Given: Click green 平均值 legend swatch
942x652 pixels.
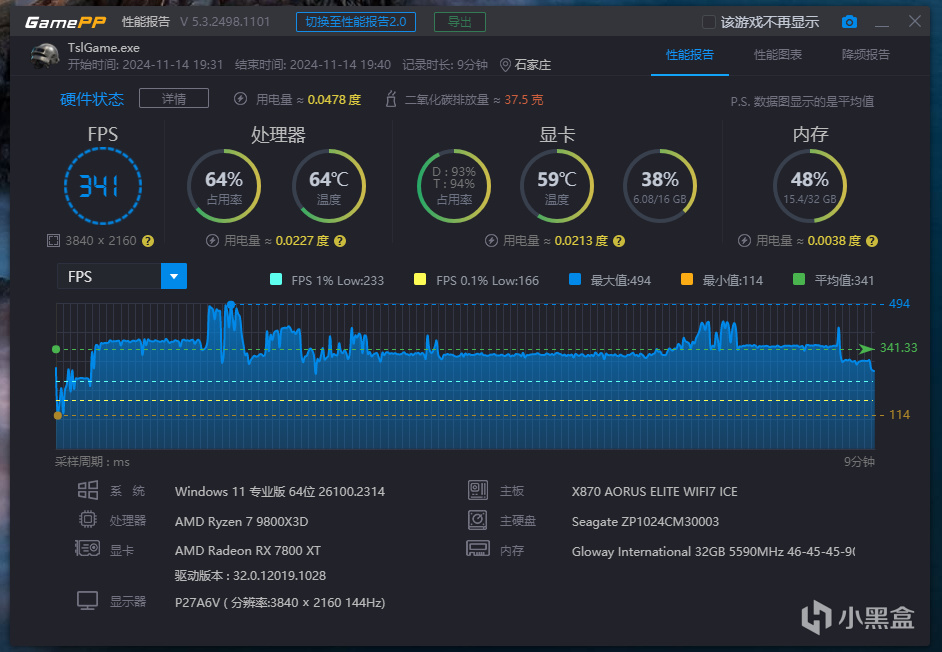Looking at the screenshot, I should click(799, 279).
